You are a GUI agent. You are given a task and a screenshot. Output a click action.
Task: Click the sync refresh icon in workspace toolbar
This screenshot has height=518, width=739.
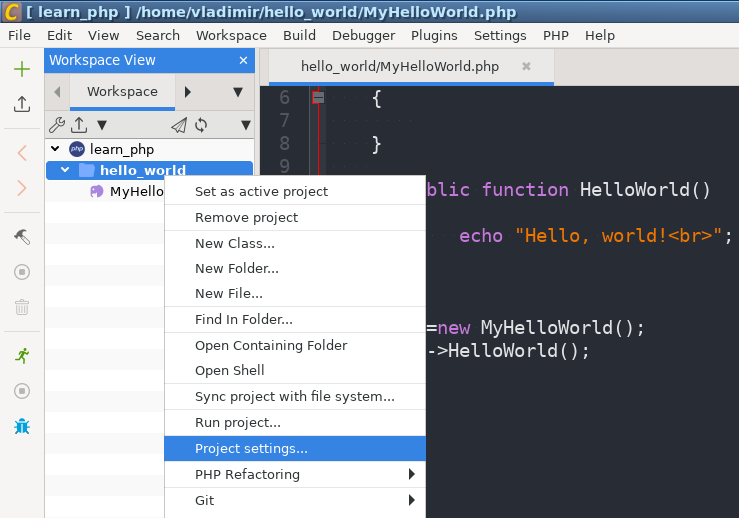[x=201, y=125]
